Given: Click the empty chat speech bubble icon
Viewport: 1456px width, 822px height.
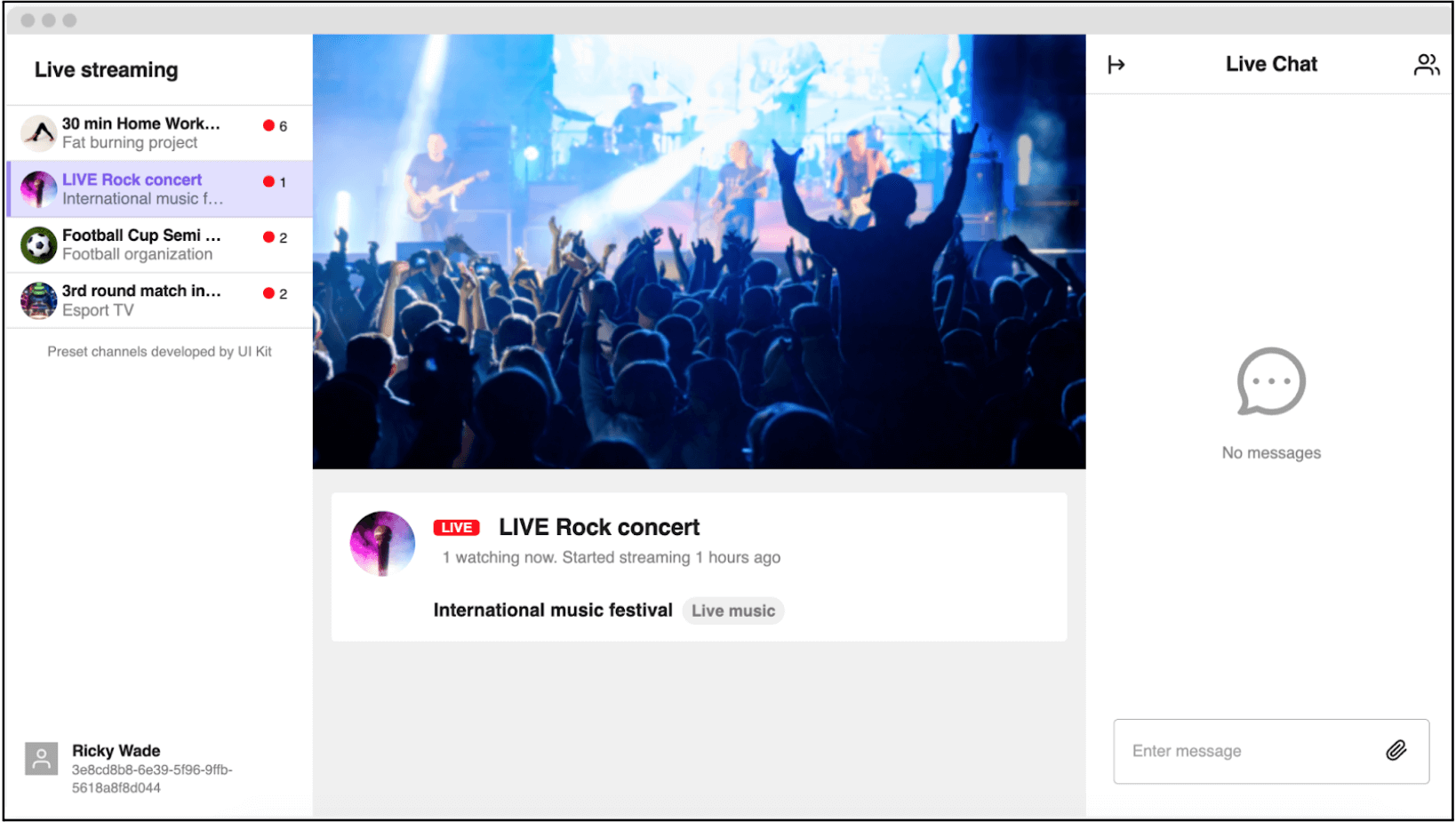Looking at the screenshot, I should [x=1271, y=381].
